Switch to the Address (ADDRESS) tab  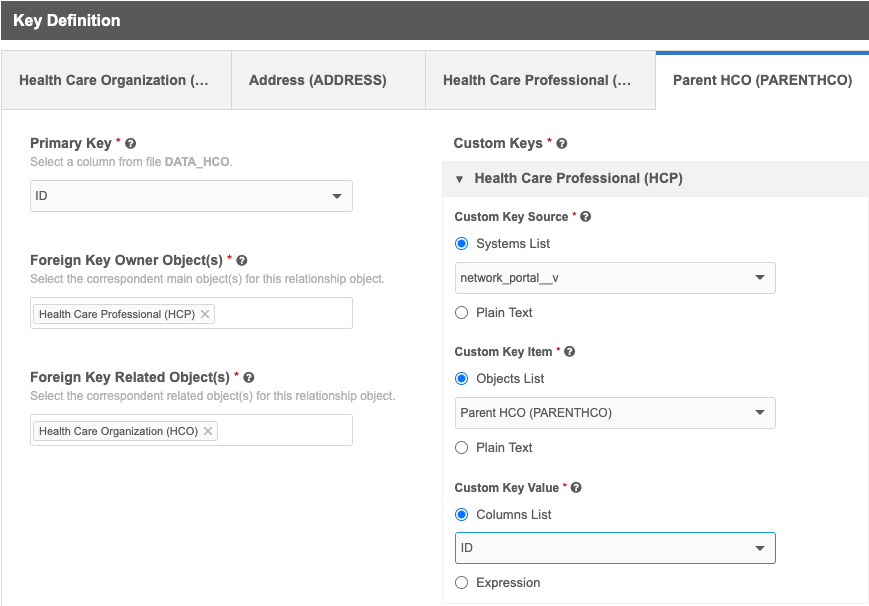[x=317, y=80]
